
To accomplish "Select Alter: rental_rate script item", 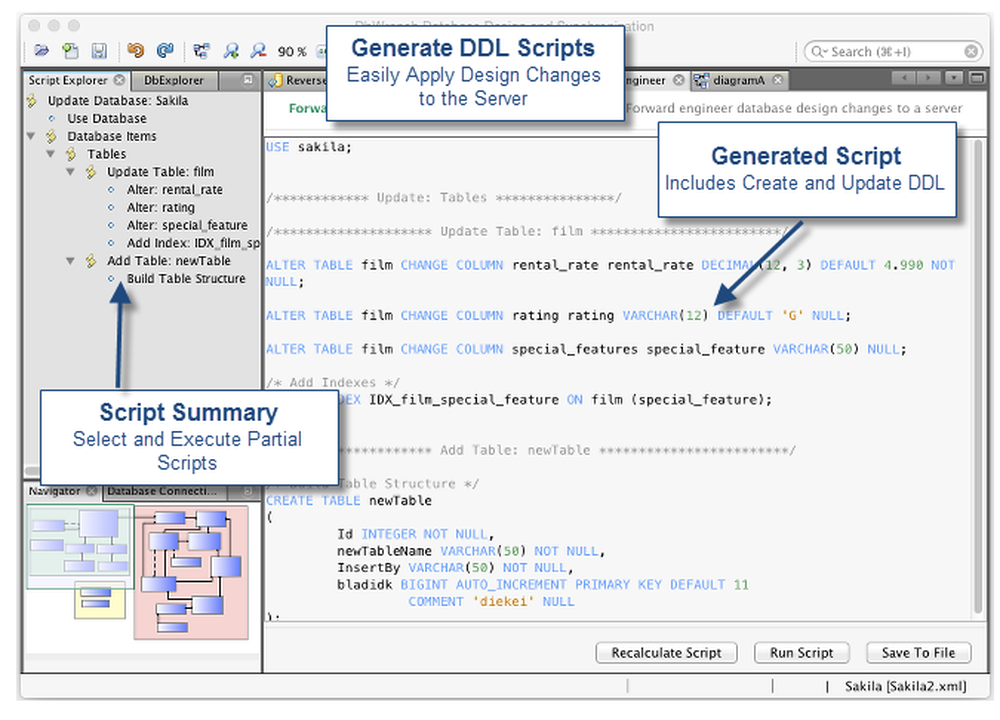I will pyautogui.click(x=175, y=190).
